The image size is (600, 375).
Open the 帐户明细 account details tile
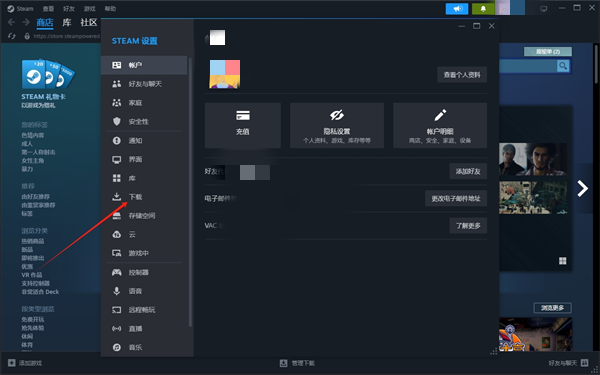pos(440,125)
